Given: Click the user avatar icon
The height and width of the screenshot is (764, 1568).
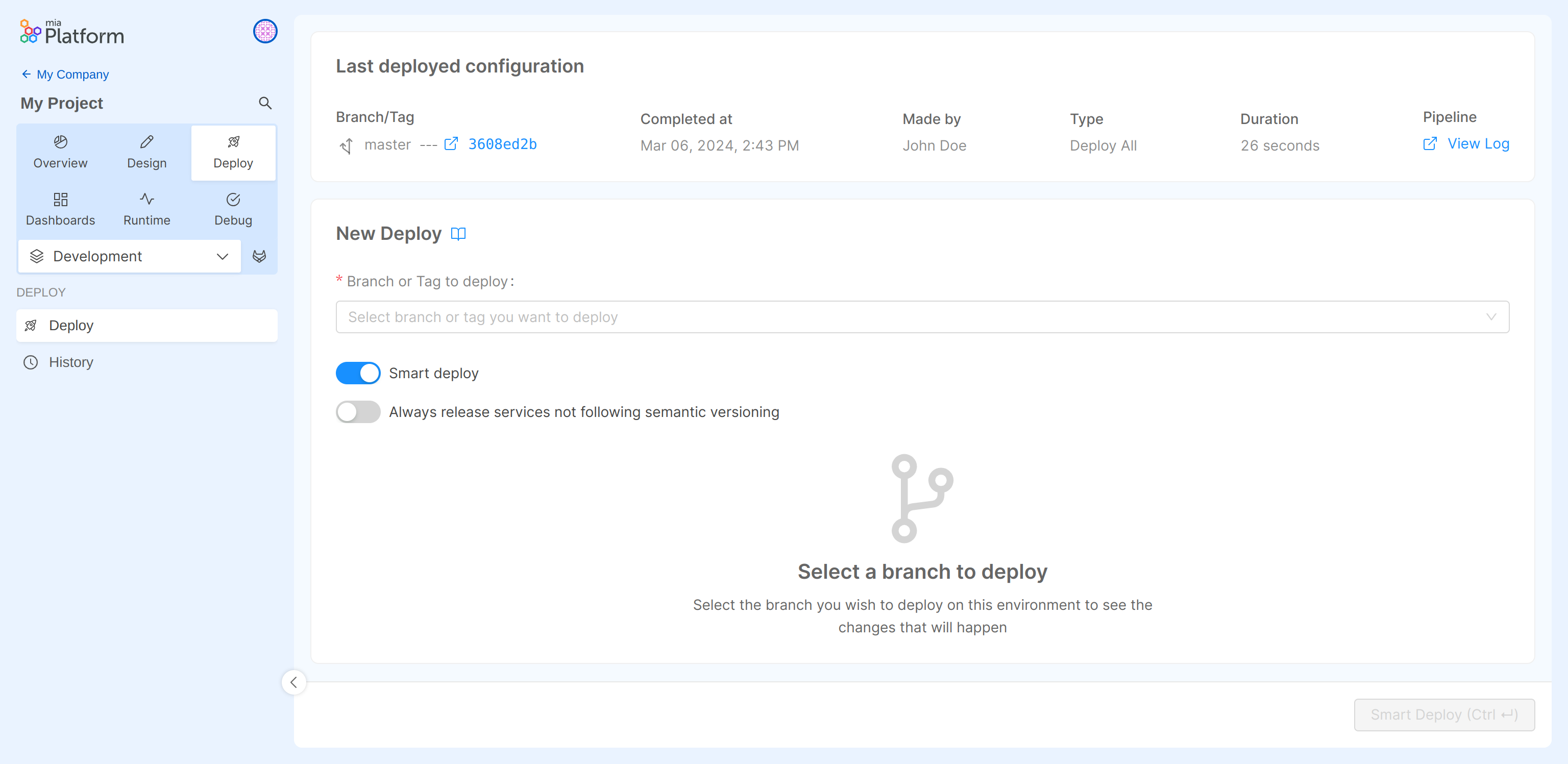Looking at the screenshot, I should tap(265, 31).
